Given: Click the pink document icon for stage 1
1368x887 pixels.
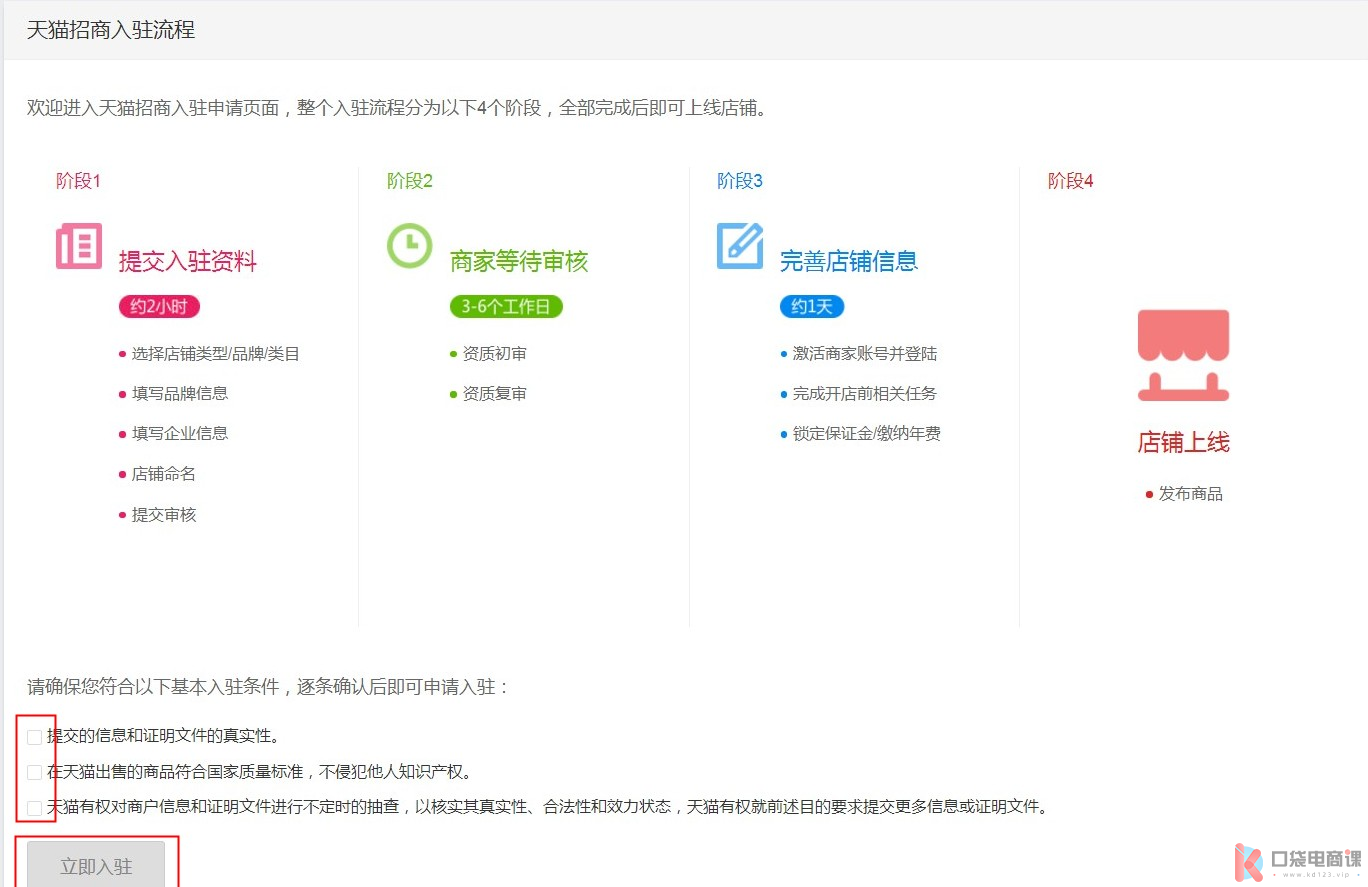Looking at the screenshot, I should (x=79, y=246).
